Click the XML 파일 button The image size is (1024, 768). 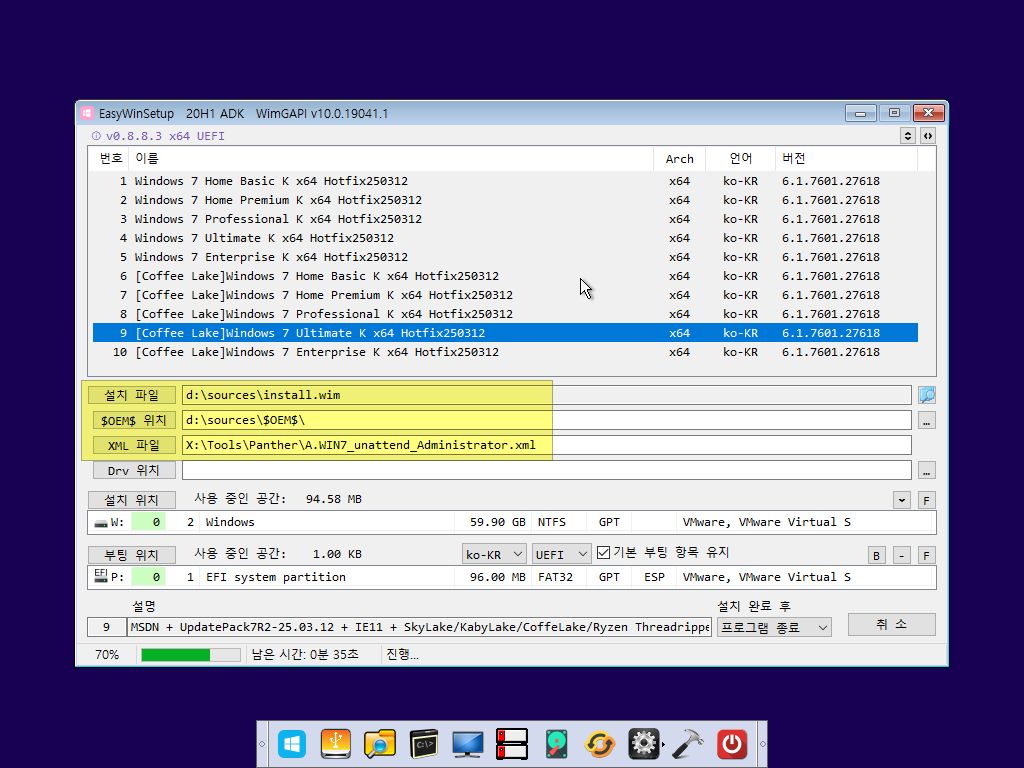(132, 445)
